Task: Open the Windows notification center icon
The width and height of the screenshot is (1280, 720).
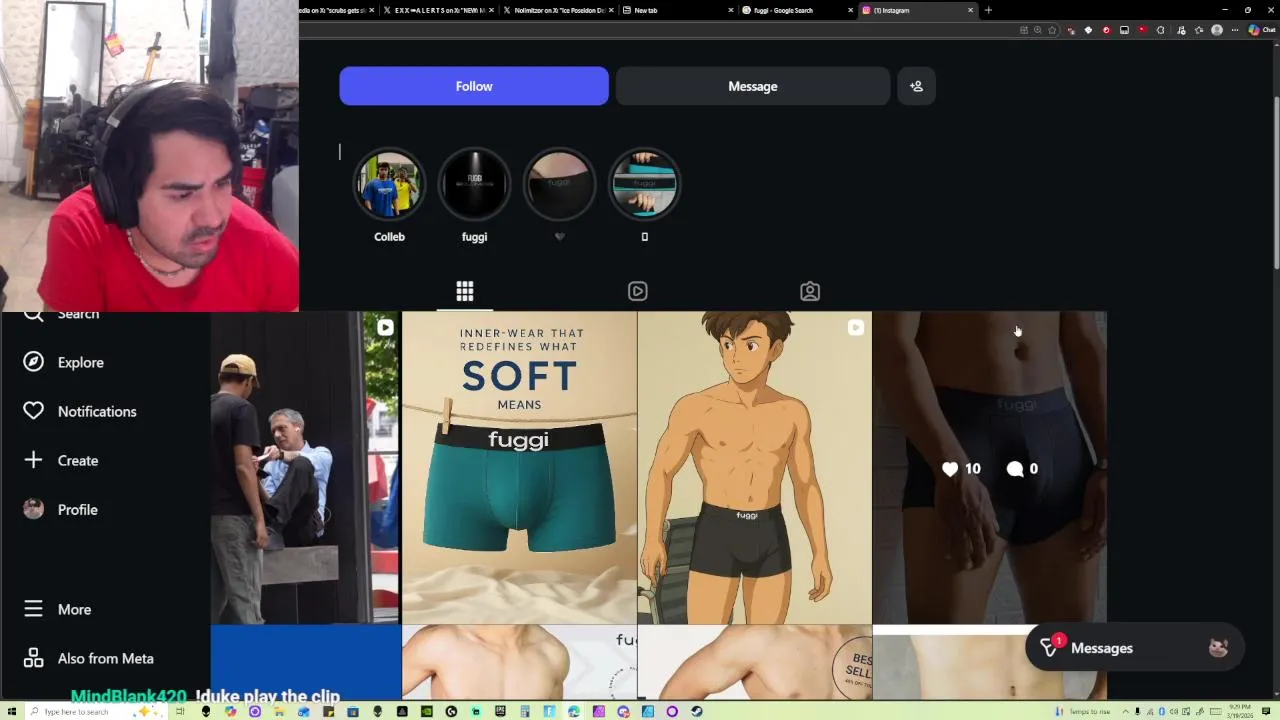Action: coord(1265,711)
